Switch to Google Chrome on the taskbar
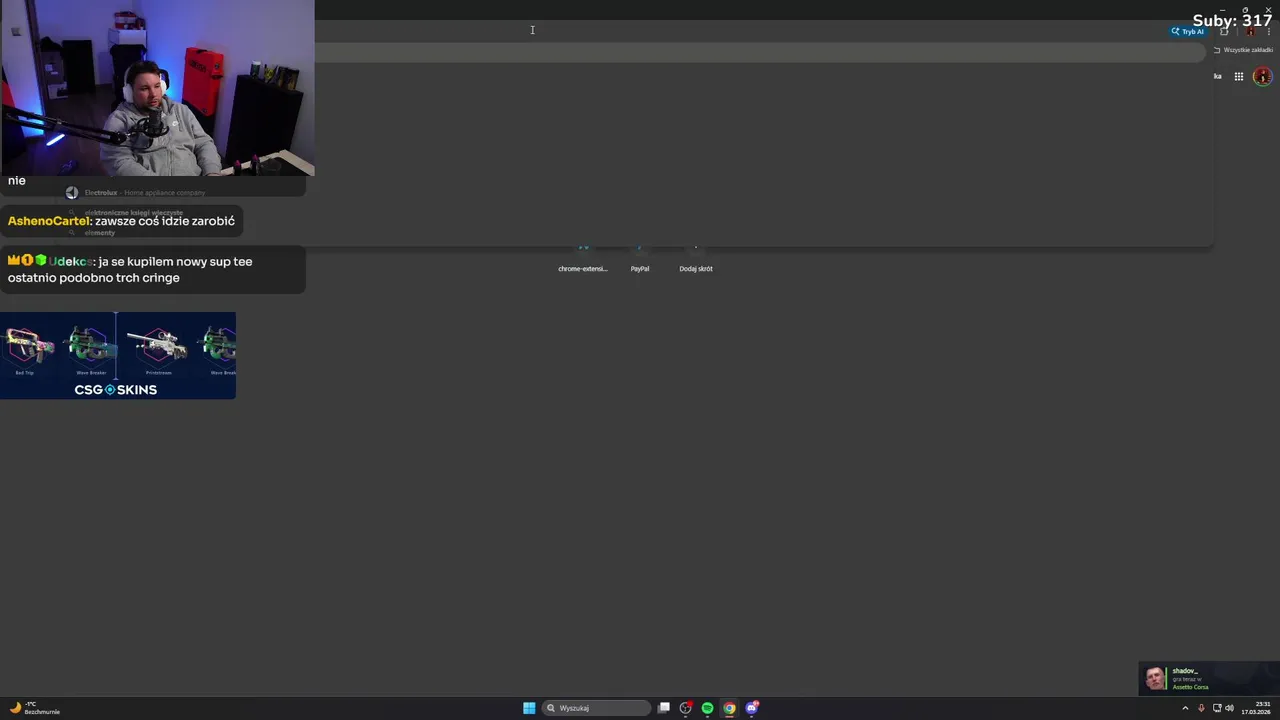Image resolution: width=1280 pixels, height=720 pixels. click(x=729, y=708)
